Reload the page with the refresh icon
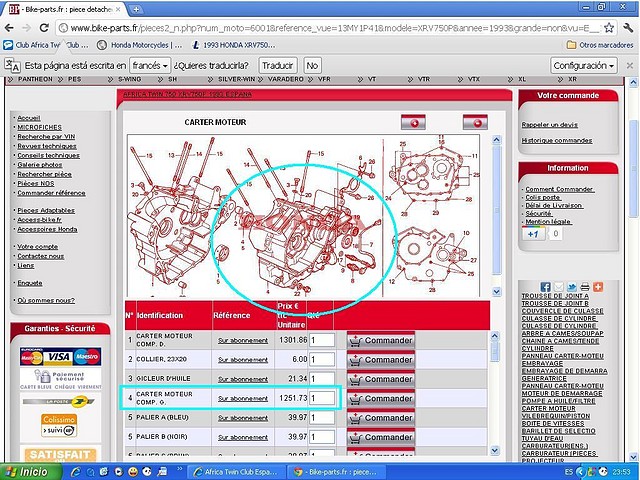 pos(44,28)
